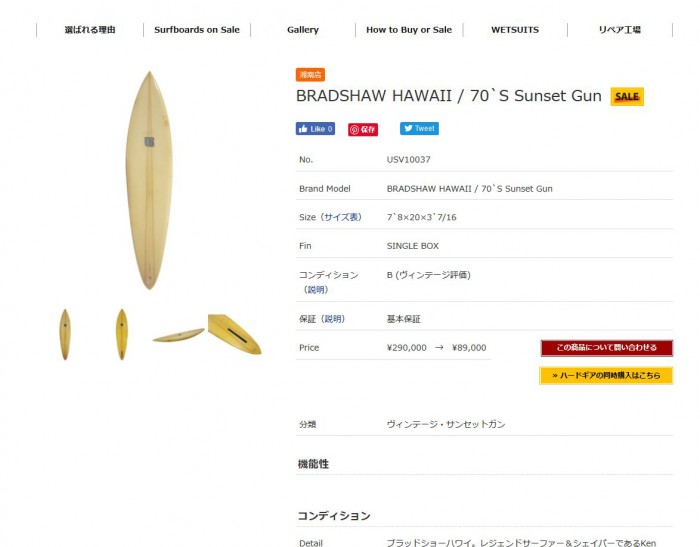
Task: Click the Twitter Tweet button
Action: tap(419, 128)
